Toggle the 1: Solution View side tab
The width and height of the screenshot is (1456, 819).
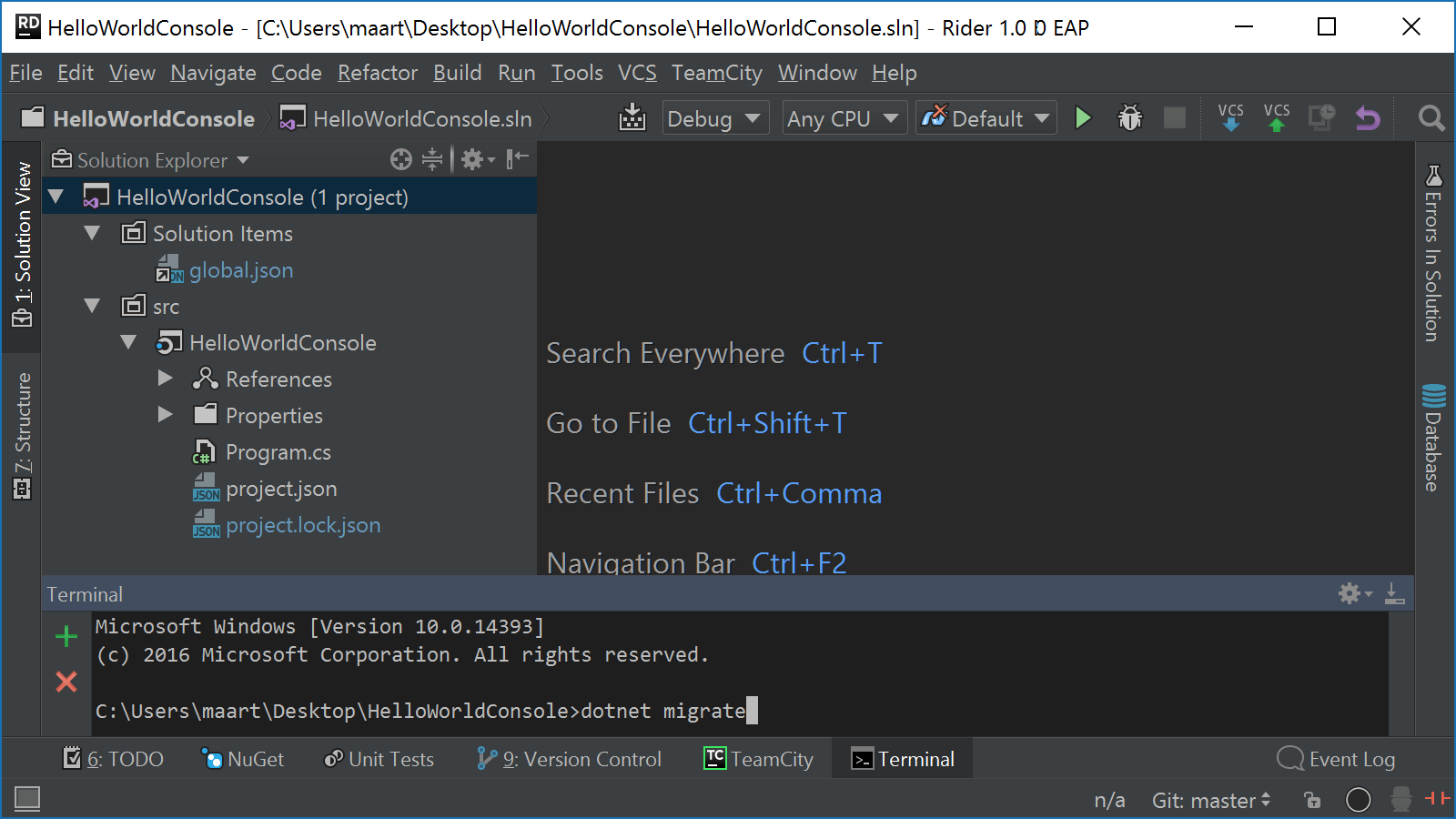[22, 246]
